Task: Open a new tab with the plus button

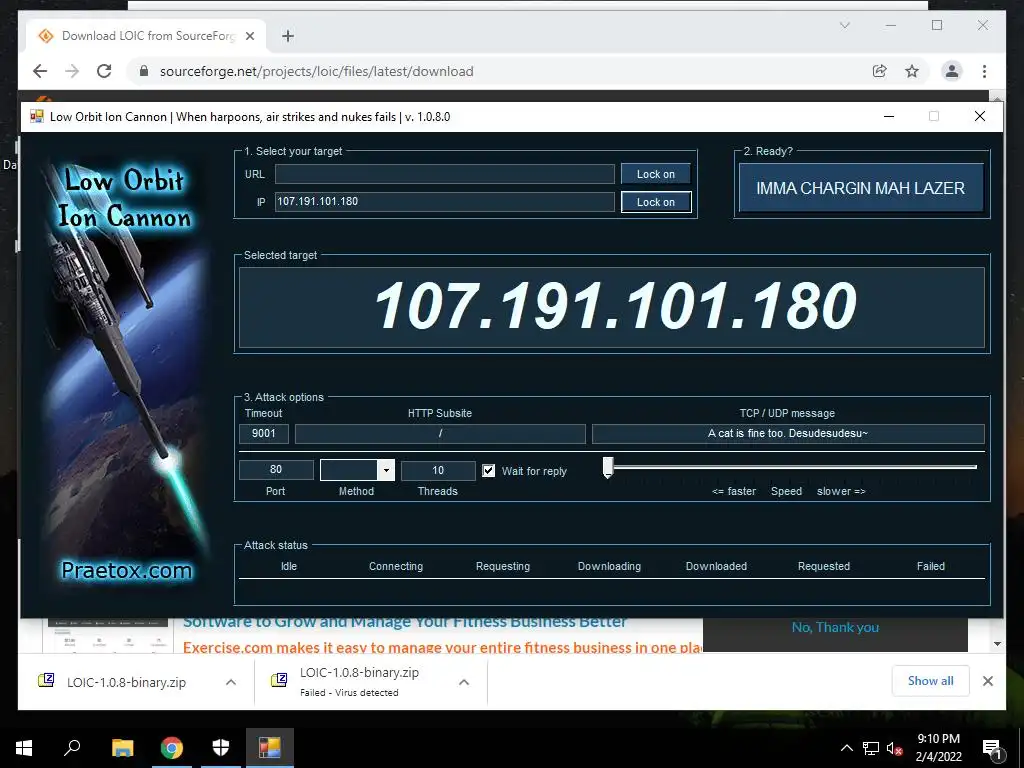Action: [288, 36]
